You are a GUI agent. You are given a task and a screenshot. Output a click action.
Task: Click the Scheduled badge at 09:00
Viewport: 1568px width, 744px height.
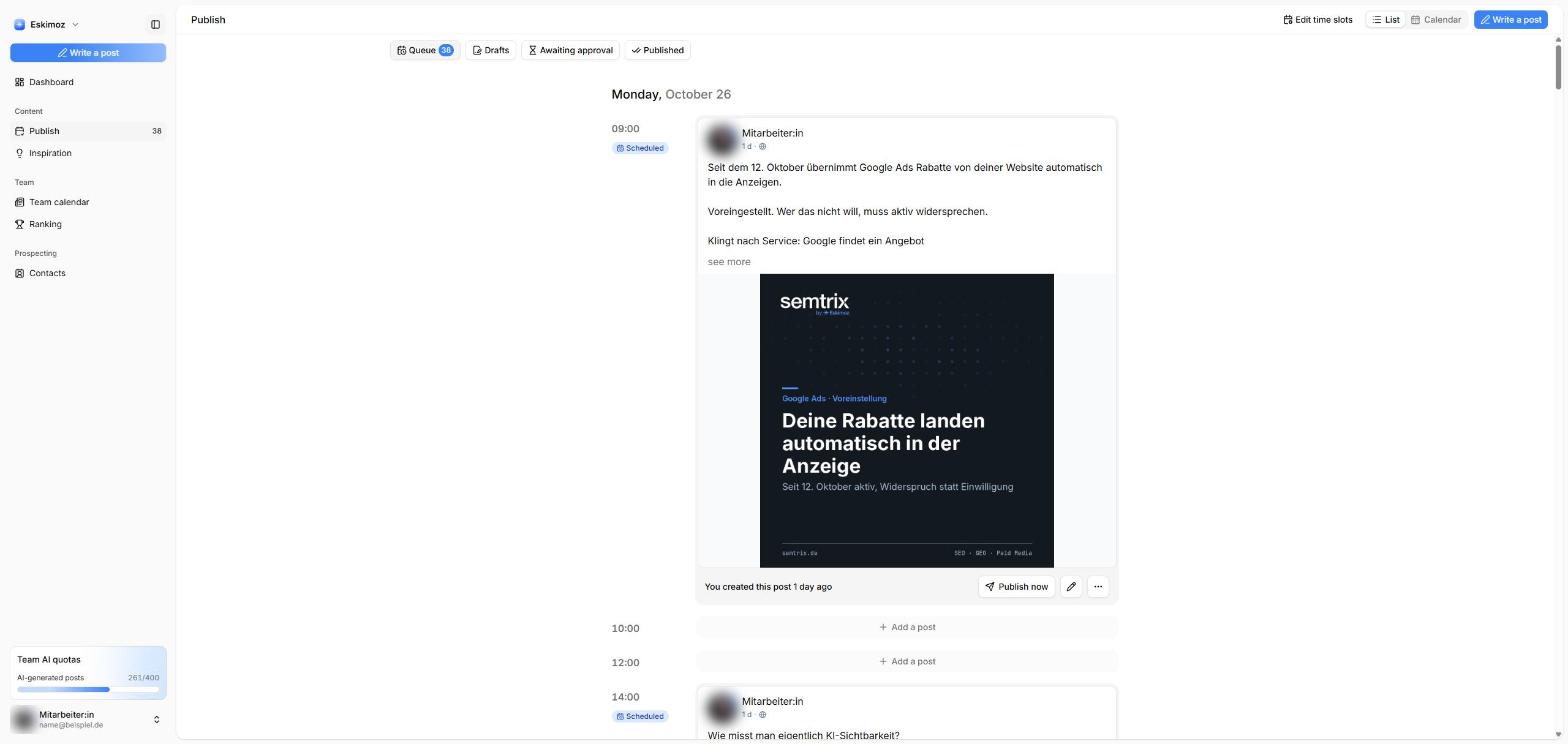click(640, 148)
